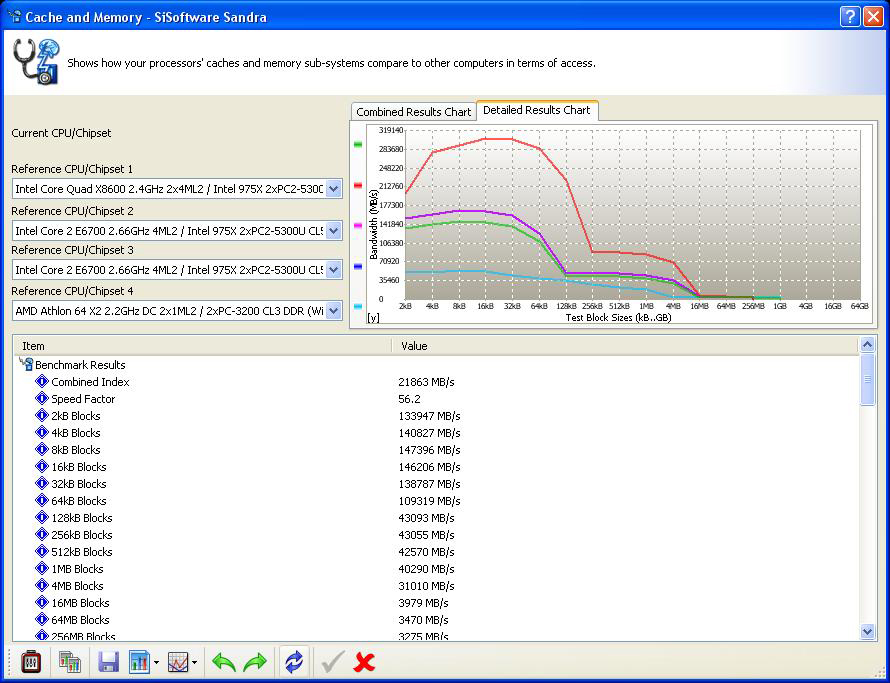The image size is (890, 683).
Task: Click the info icon beside 2kB Blocks
Action: point(42,415)
